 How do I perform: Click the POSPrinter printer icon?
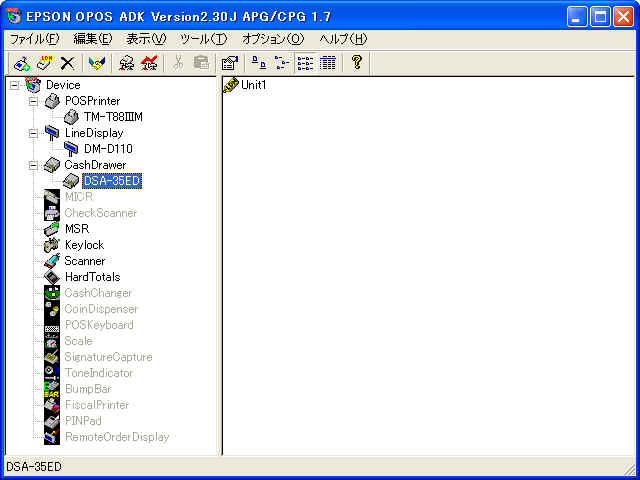point(52,101)
